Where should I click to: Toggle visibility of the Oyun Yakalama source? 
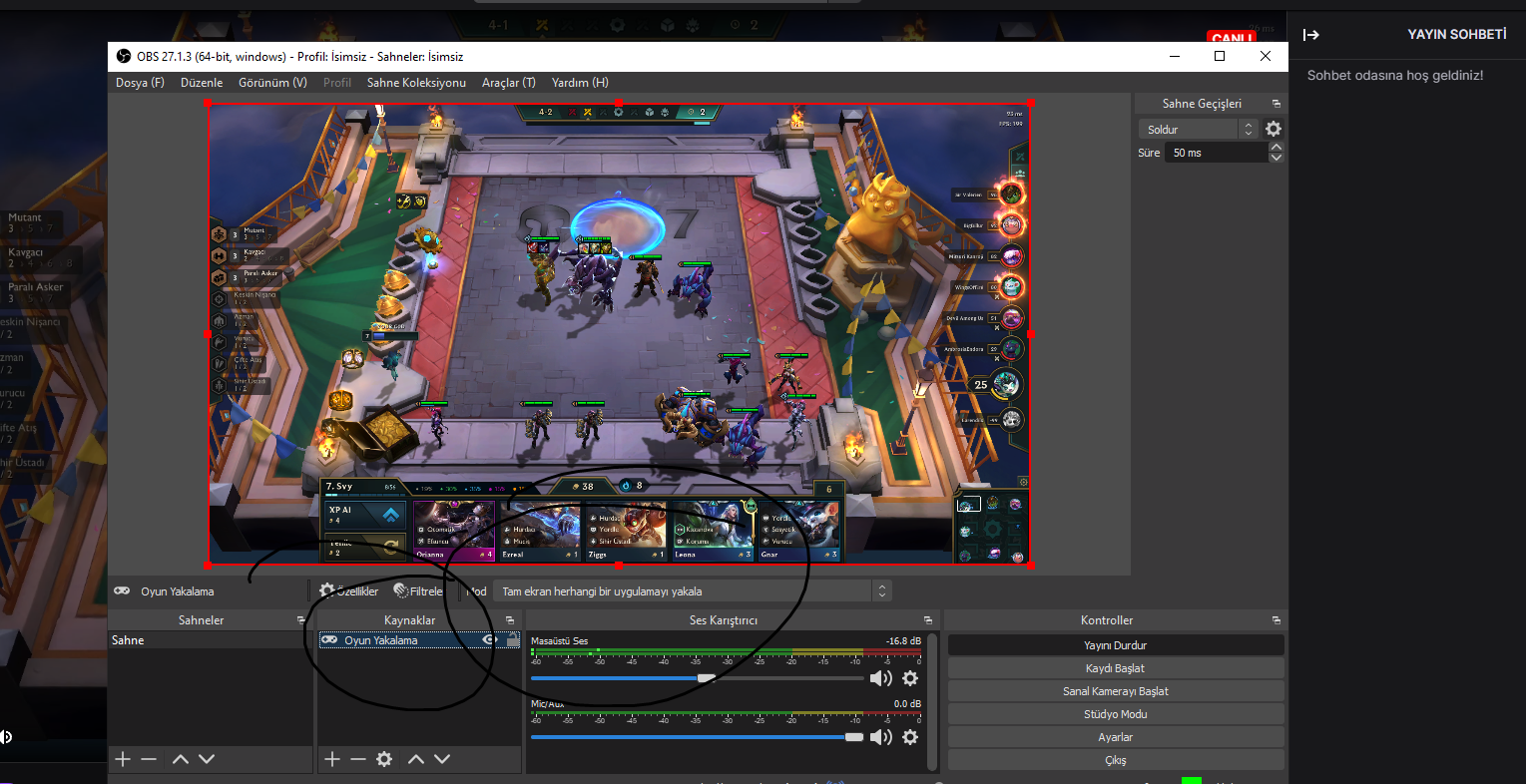click(490, 640)
